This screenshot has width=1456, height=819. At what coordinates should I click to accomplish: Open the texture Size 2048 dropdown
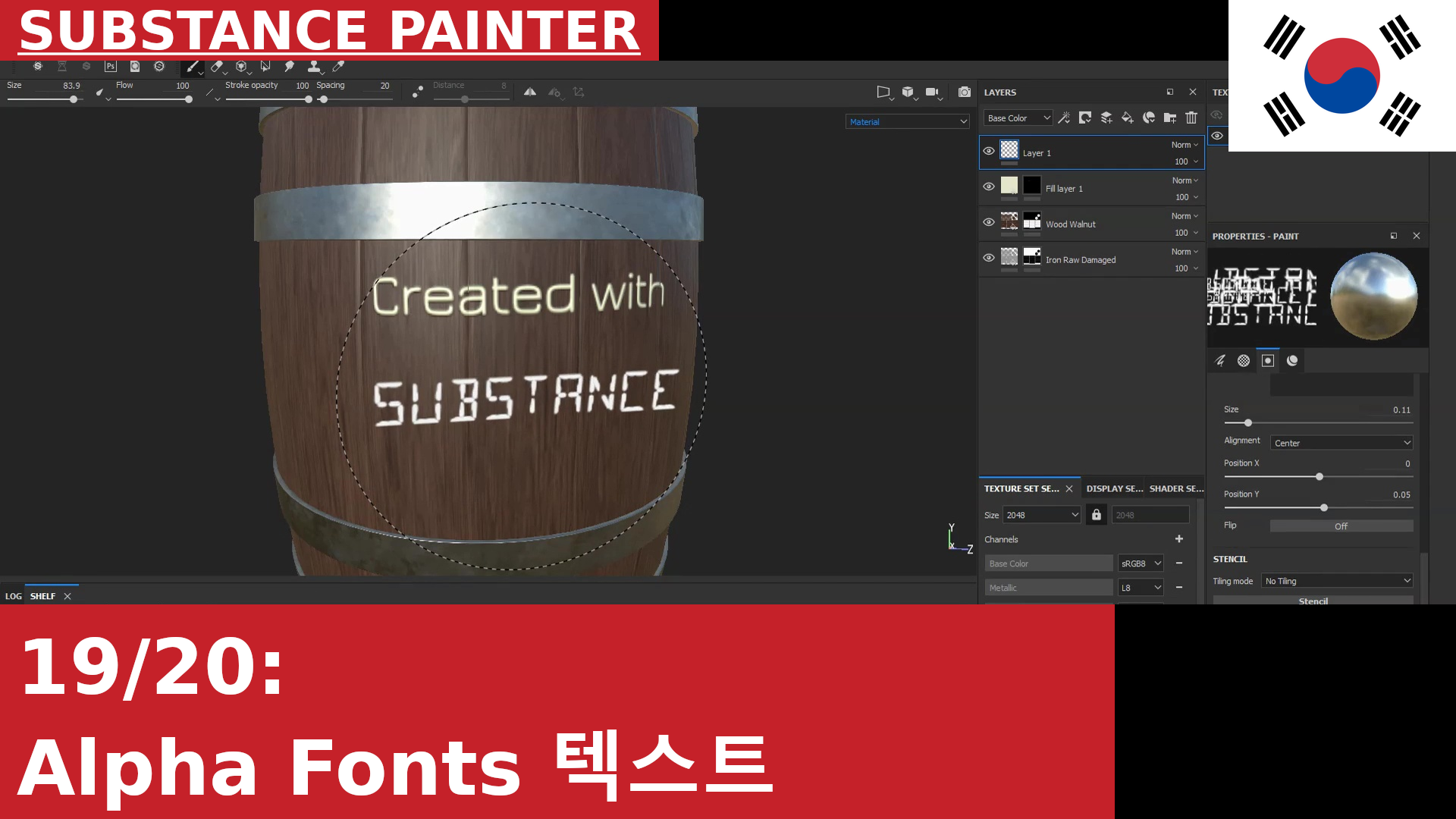[1042, 515]
